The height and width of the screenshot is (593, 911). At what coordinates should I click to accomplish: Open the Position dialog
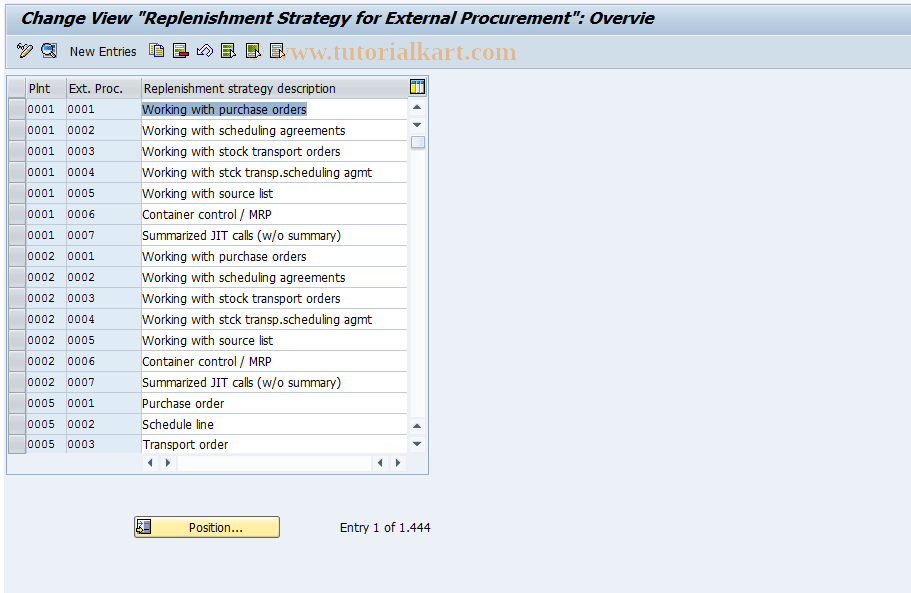(x=206, y=527)
